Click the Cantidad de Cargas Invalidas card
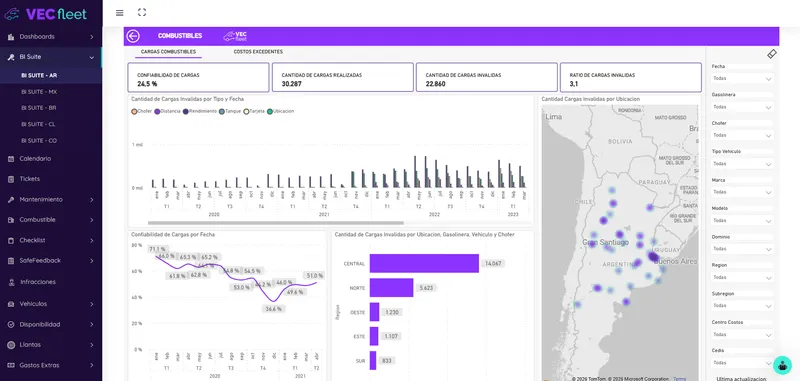 [x=487, y=78]
